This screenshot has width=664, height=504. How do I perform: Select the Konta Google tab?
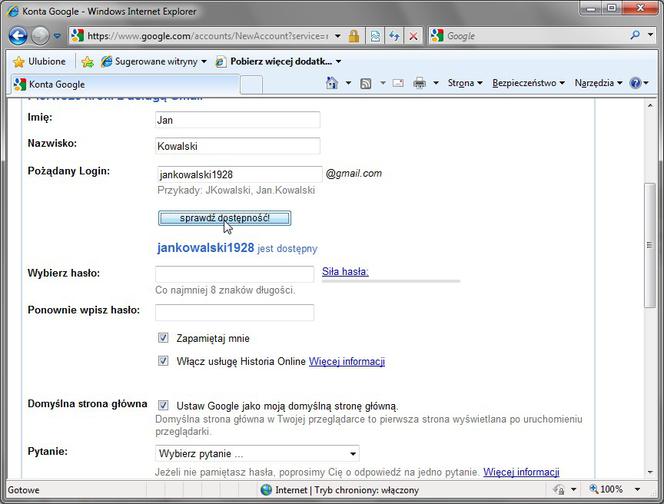(125, 84)
